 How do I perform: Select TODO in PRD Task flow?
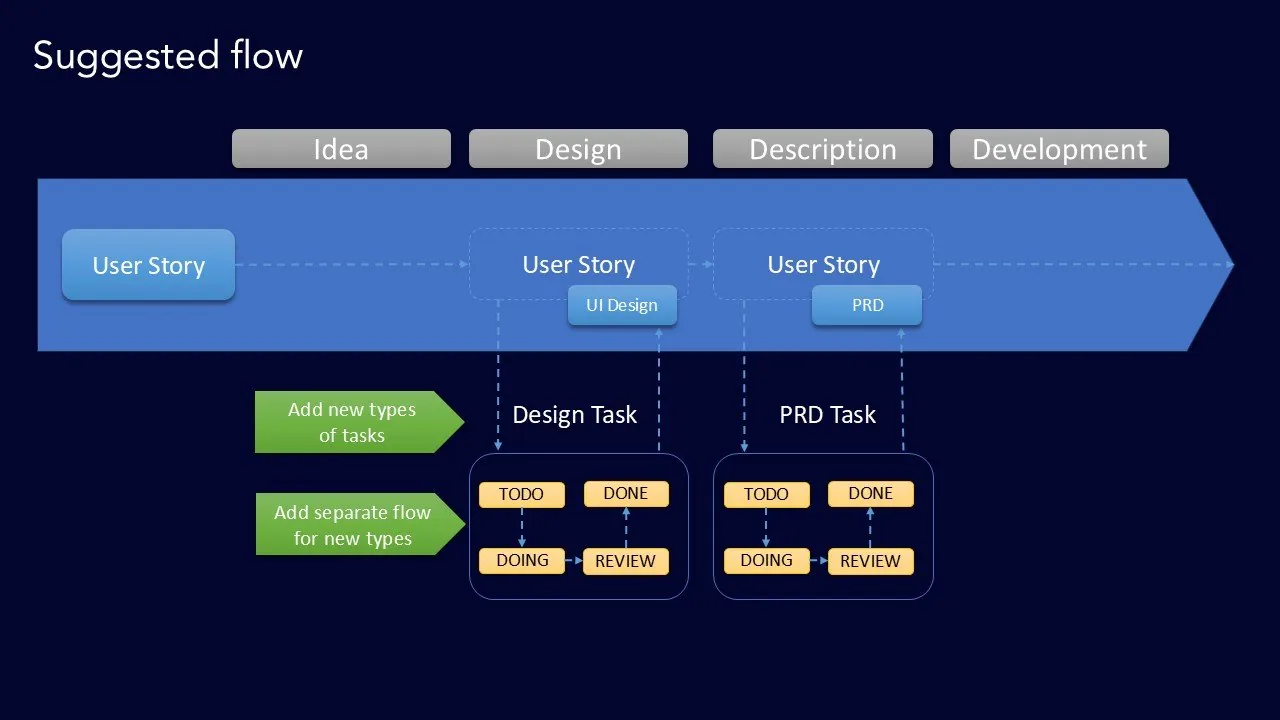tap(766, 494)
